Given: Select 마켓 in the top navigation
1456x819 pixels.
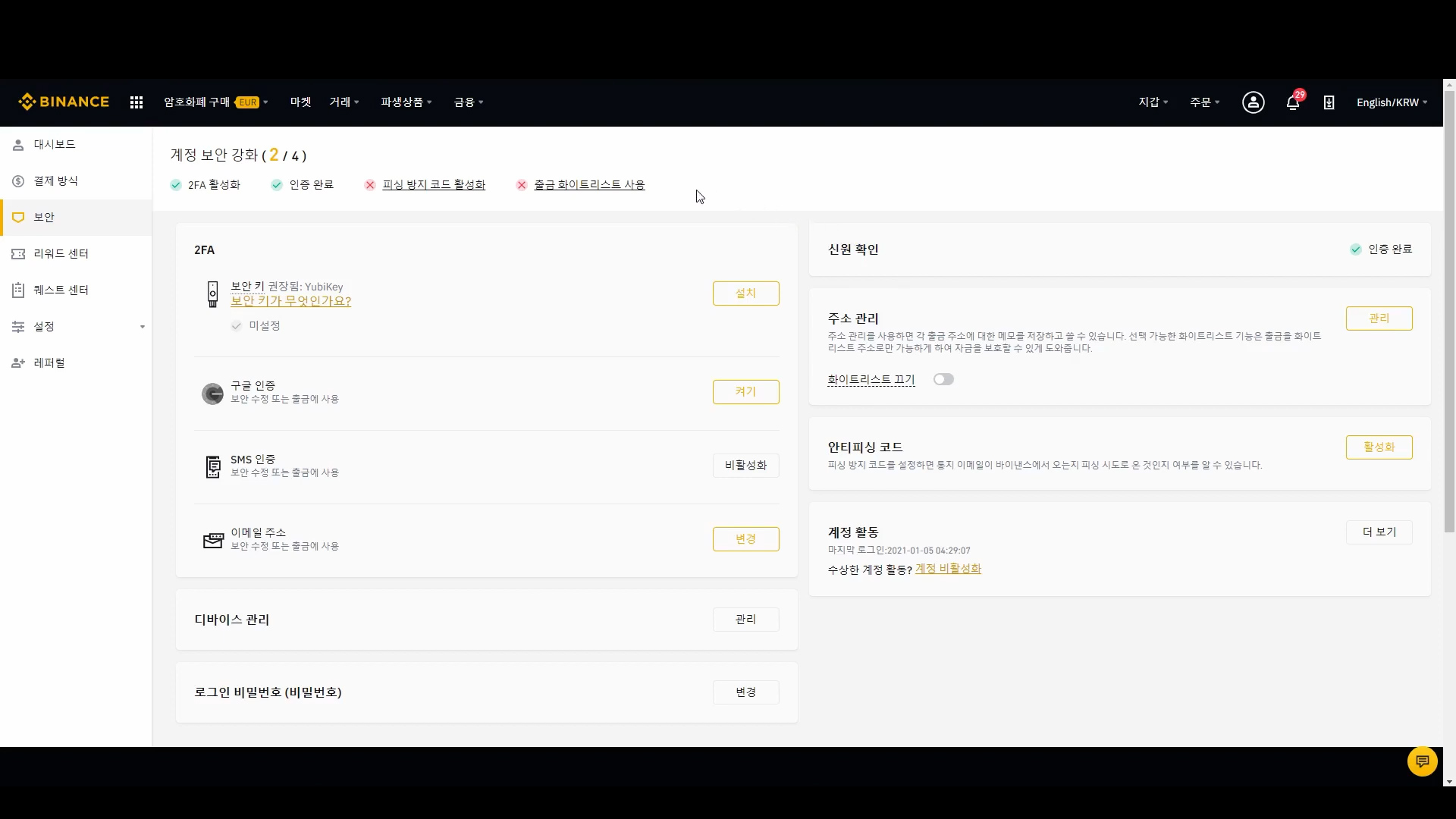Looking at the screenshot, I should click(300, 102).
